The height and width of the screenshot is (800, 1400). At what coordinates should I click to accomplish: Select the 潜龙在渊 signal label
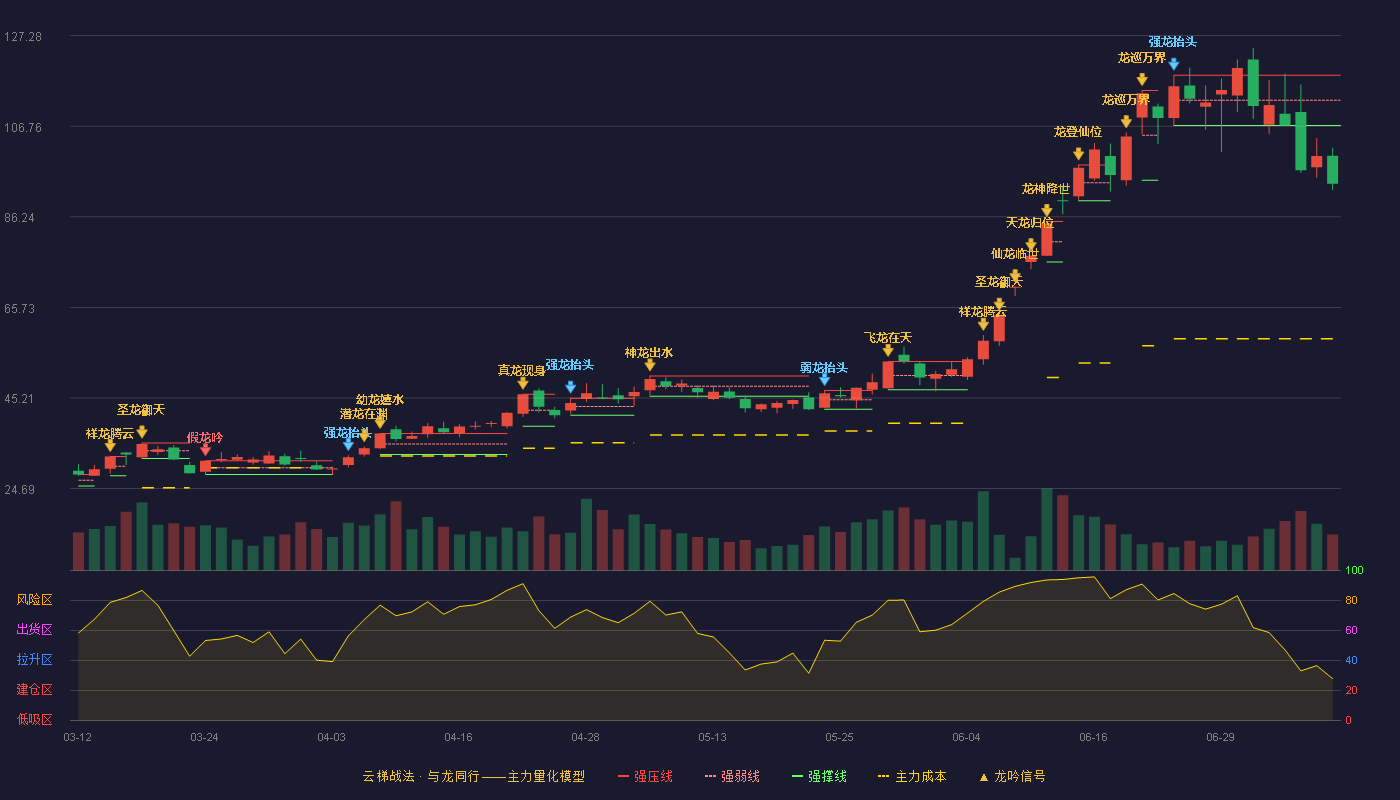tap(364, 414)
